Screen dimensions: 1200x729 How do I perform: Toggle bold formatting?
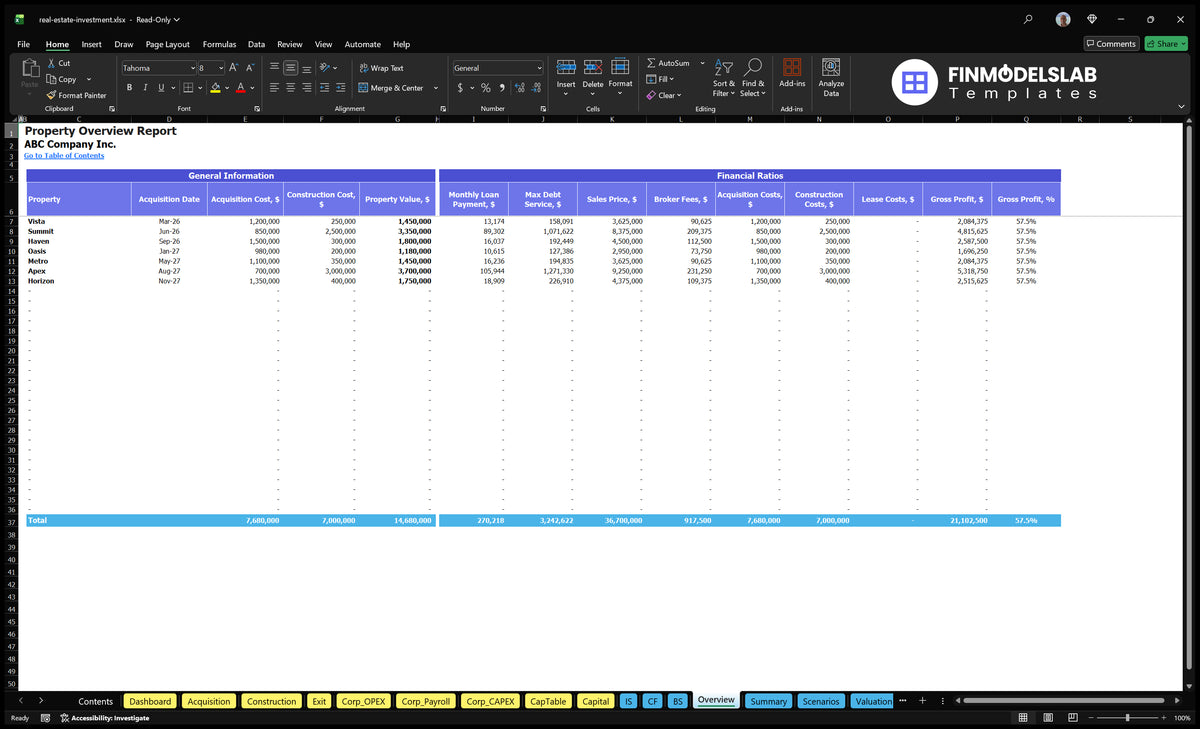(129, 88)
